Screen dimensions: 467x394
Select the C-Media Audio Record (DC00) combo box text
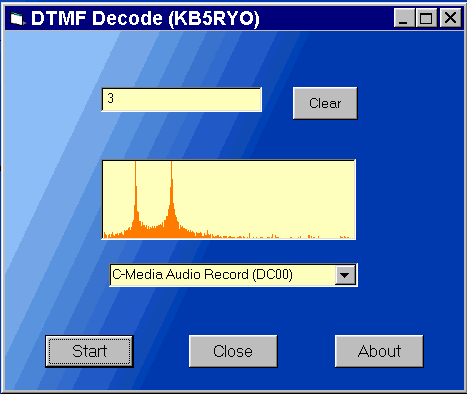tap(202, 275)
